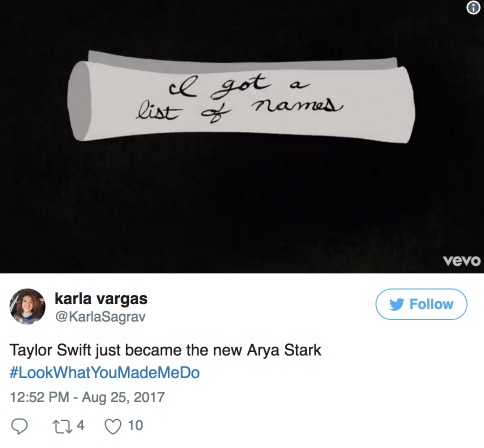Open the #LookWhatYouMadeMeDo hashtag
The image size is (484, 448).
click(x=105, y=372)
